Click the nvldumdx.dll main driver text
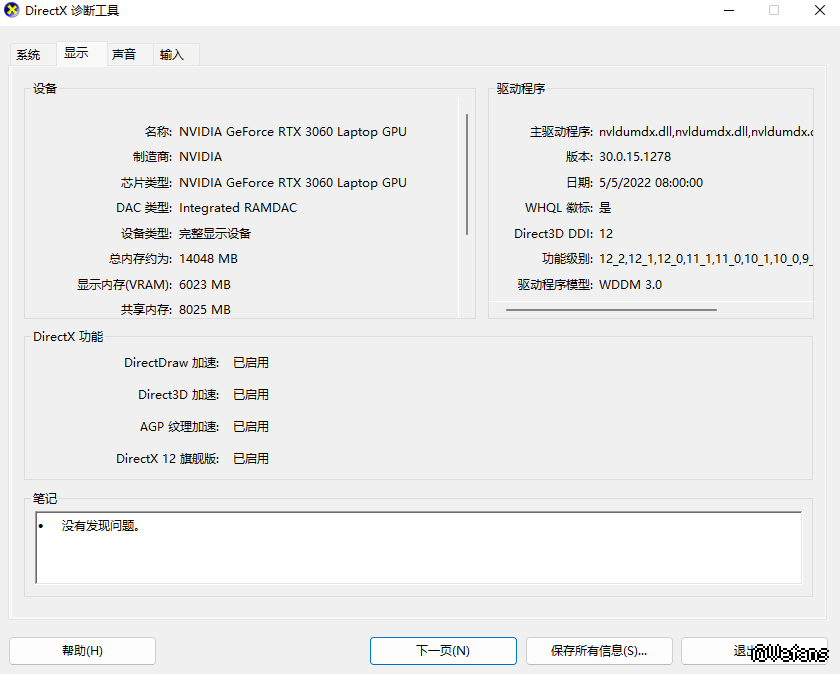The height and width of the screenshot is (674, 840). coord(706,132)
